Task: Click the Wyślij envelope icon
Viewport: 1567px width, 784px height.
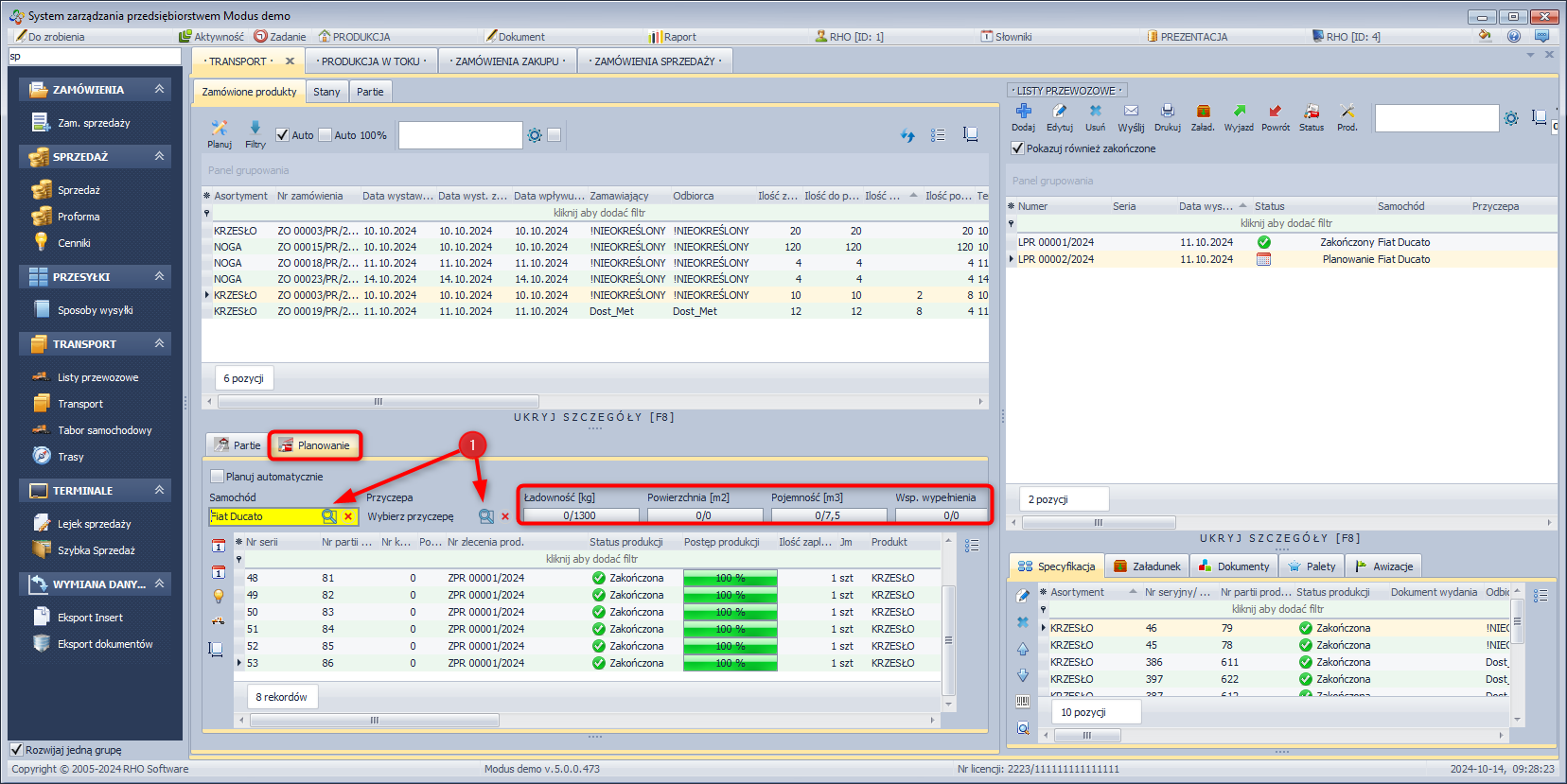Action: tap(1131, 112)
